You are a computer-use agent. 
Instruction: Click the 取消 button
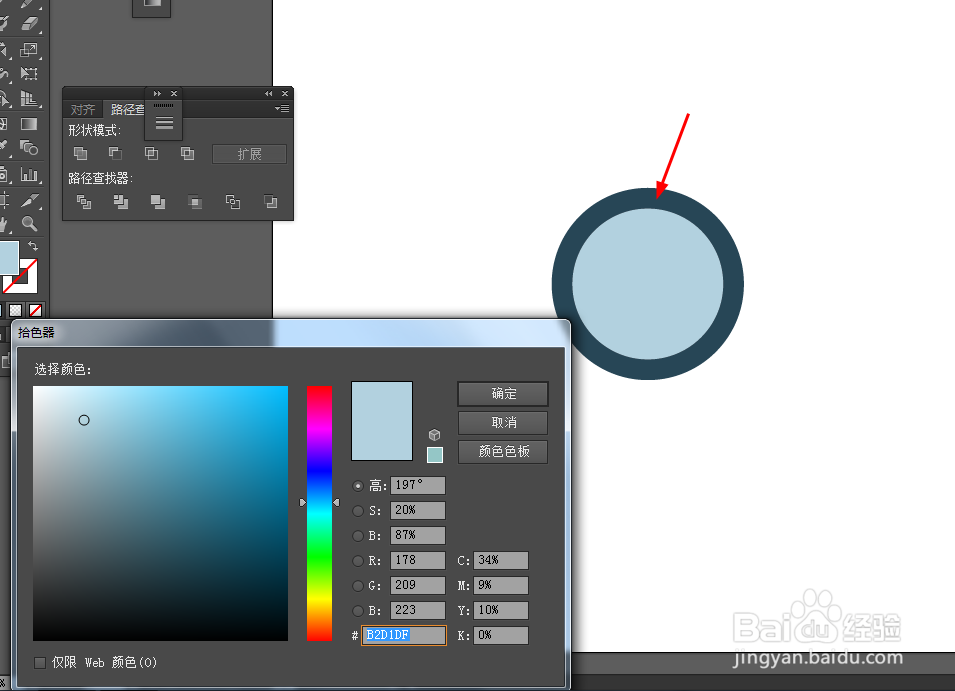point(503,423)
